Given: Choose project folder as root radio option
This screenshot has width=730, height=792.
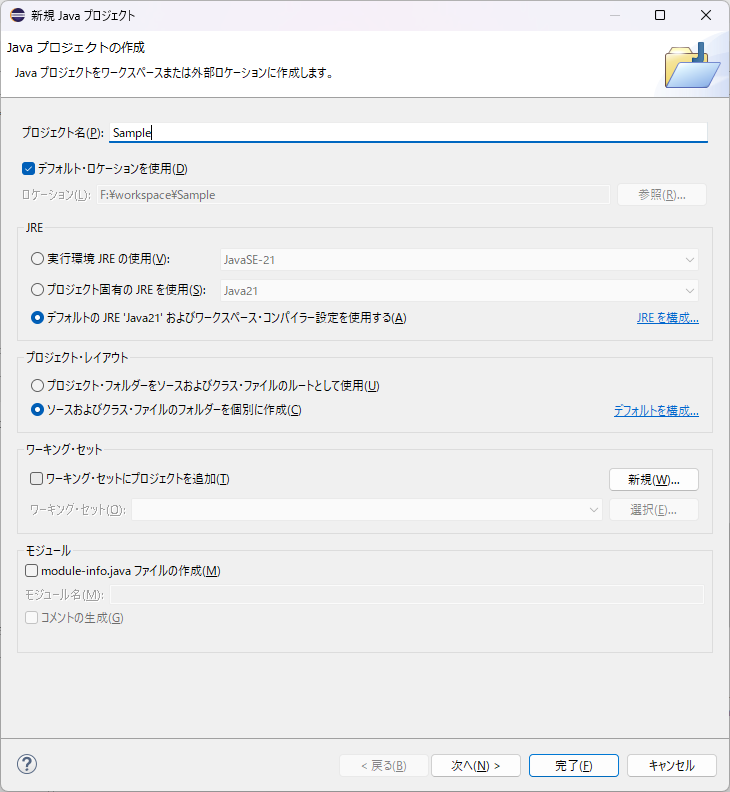Looking at the screenshot, I should tap(38, 385).
